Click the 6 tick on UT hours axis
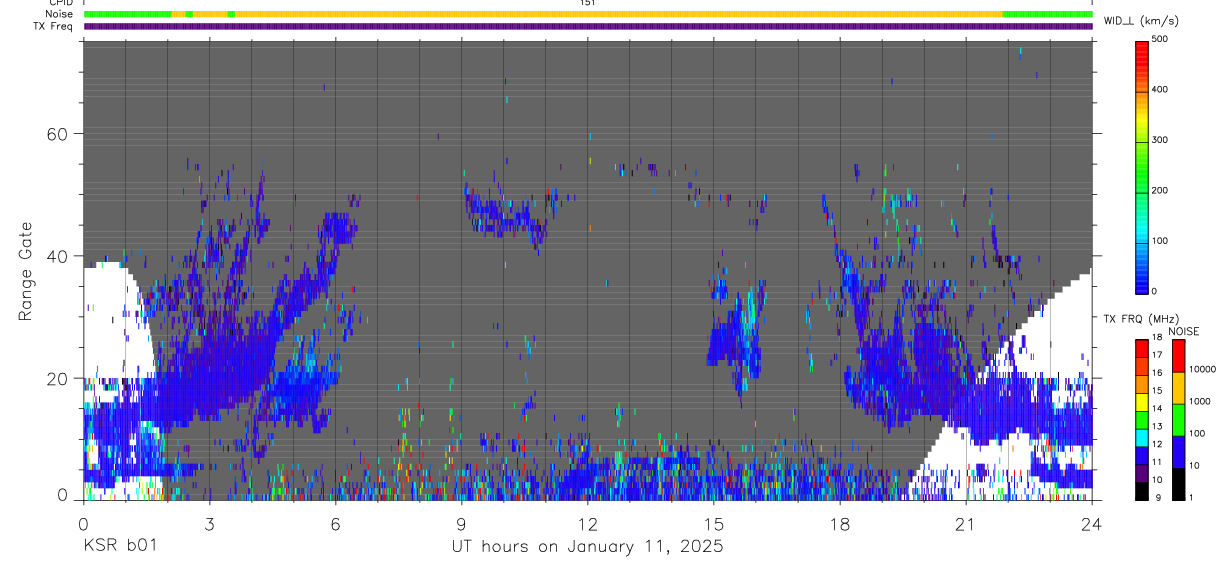Viewport: 1228px width, 567px height. click(x=336, y=522)
